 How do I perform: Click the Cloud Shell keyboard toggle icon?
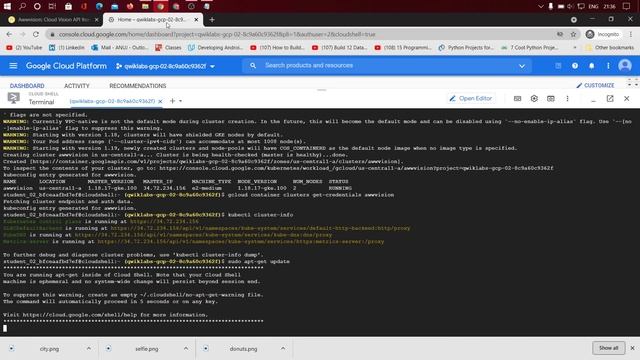[x=517, y=98]
